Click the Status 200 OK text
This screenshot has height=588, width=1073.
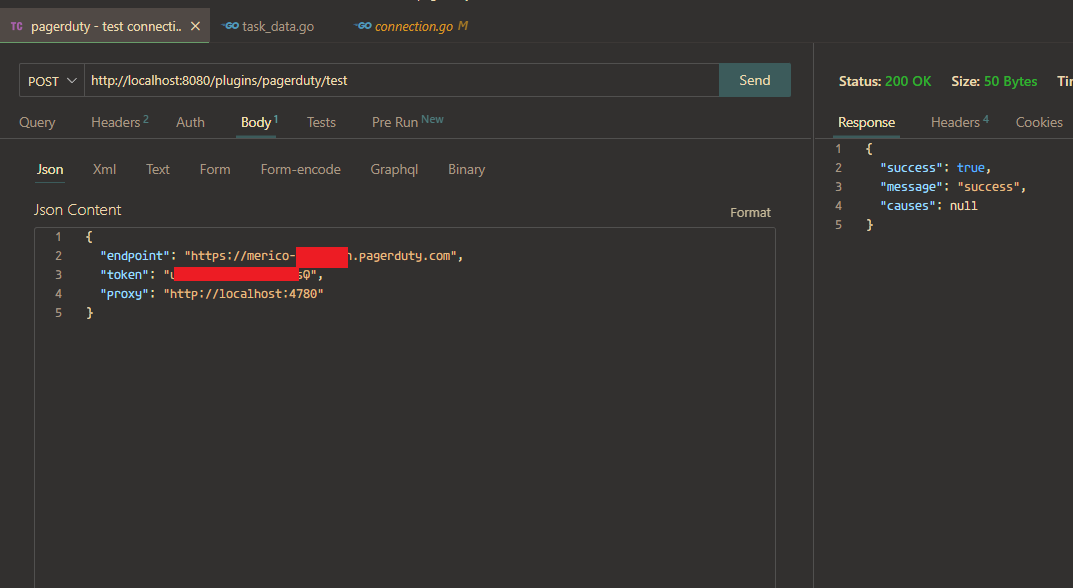tap(885, 81)
